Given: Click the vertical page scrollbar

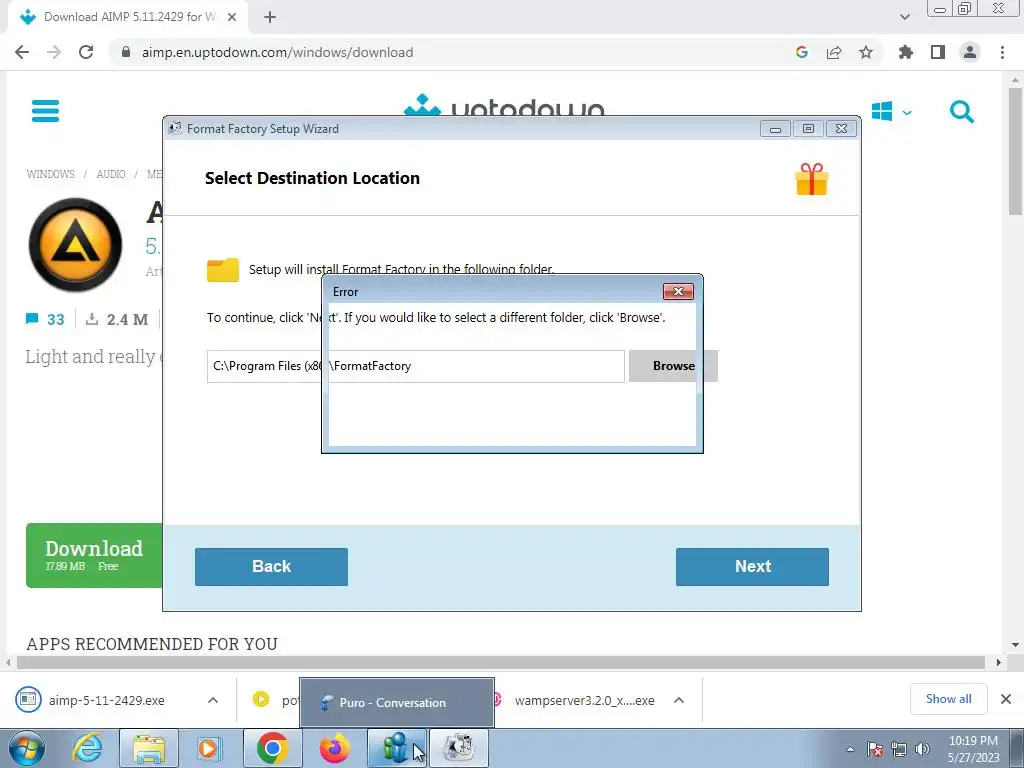Looking at the screenshot, I should coord(1015,152).
